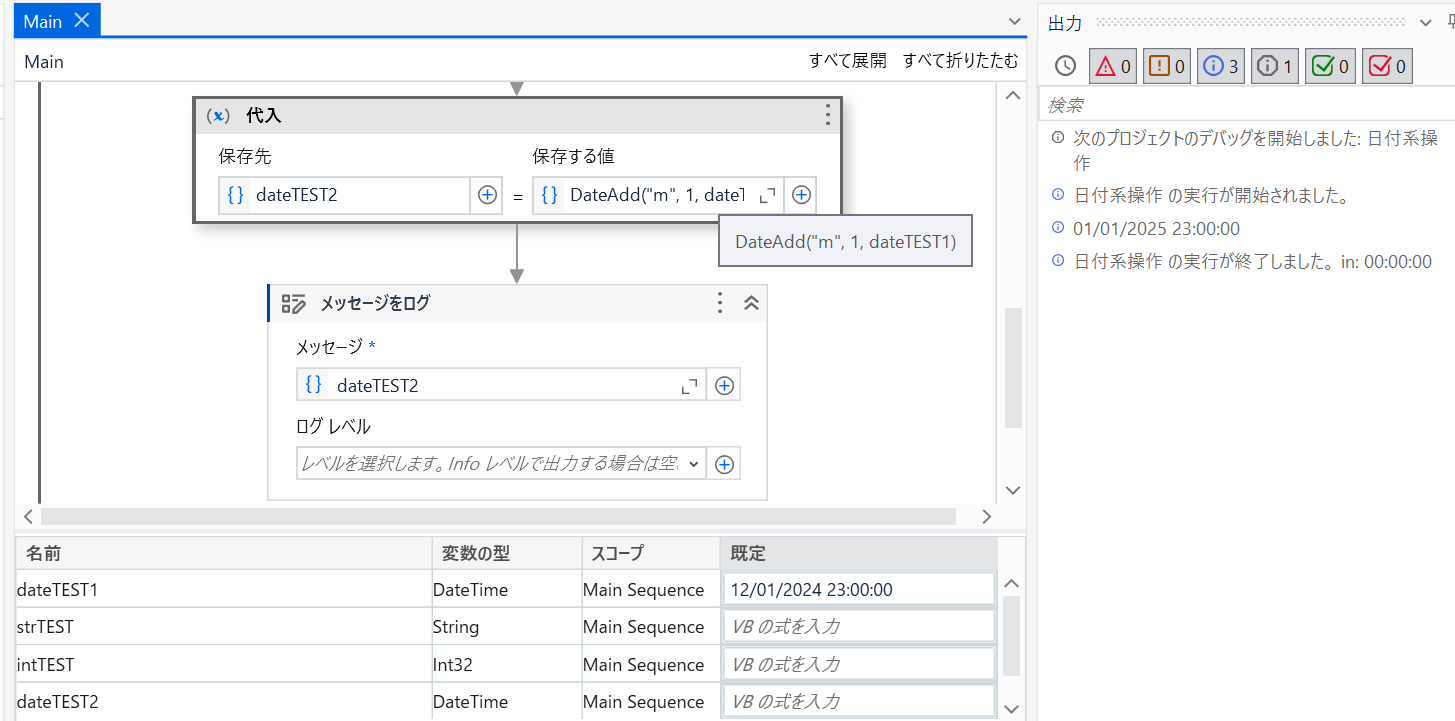
Task: Sort variables by 変数の型 column header
Action: point(506,553)
